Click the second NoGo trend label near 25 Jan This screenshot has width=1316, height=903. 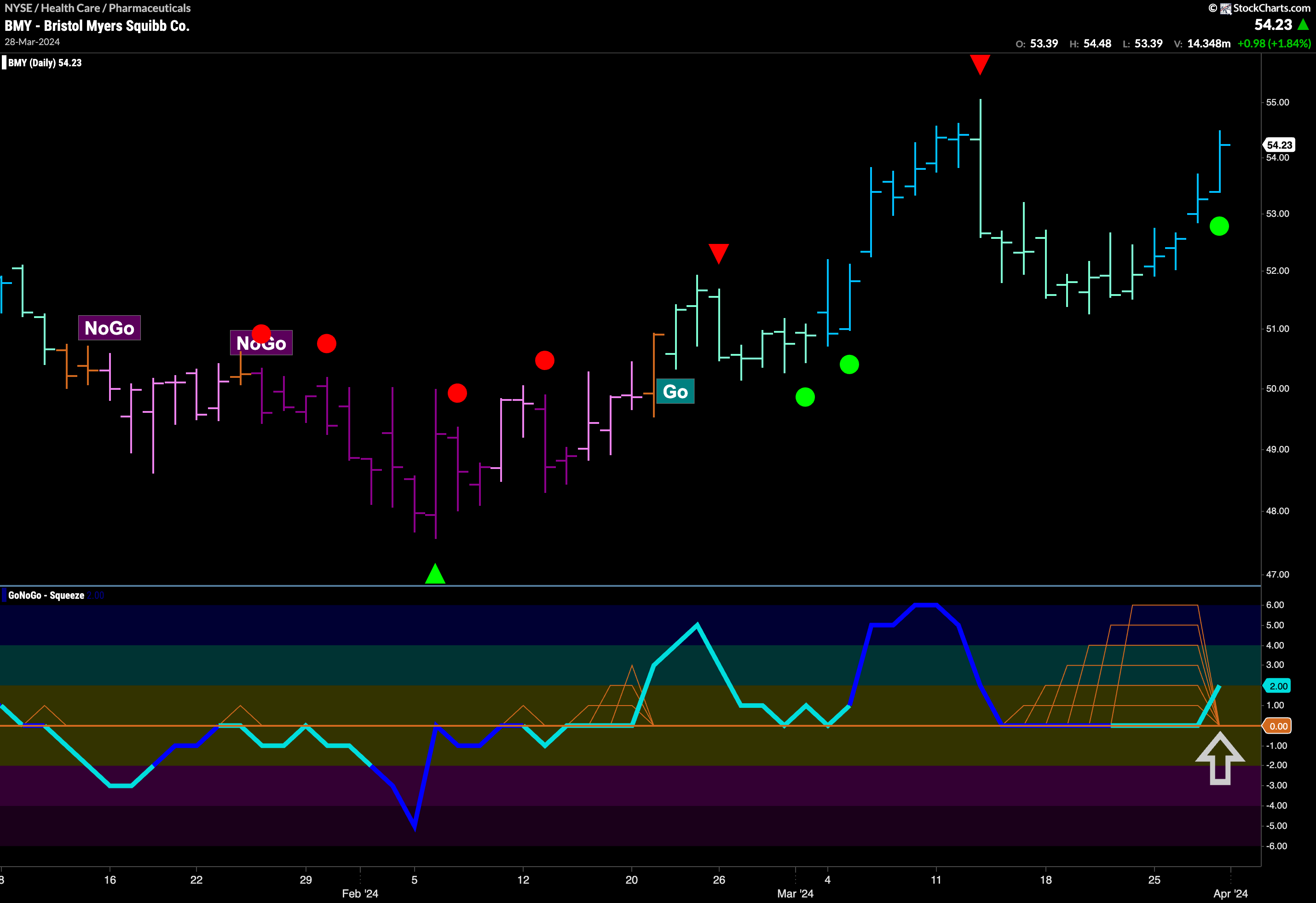pos(261,343)
